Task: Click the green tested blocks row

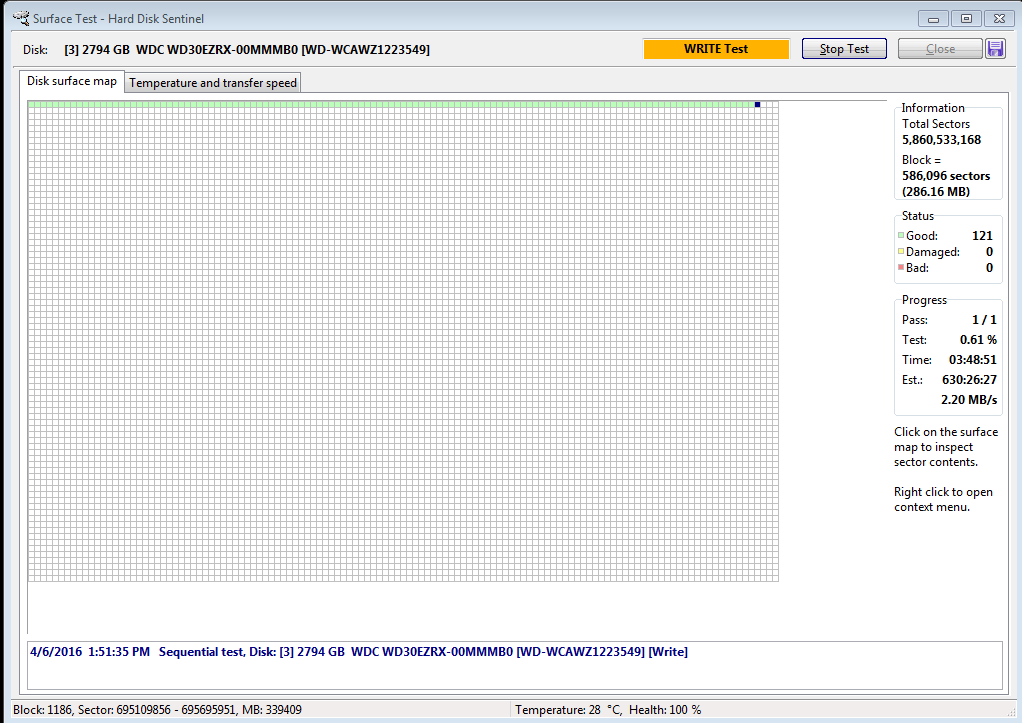Action: coord(391,104)
